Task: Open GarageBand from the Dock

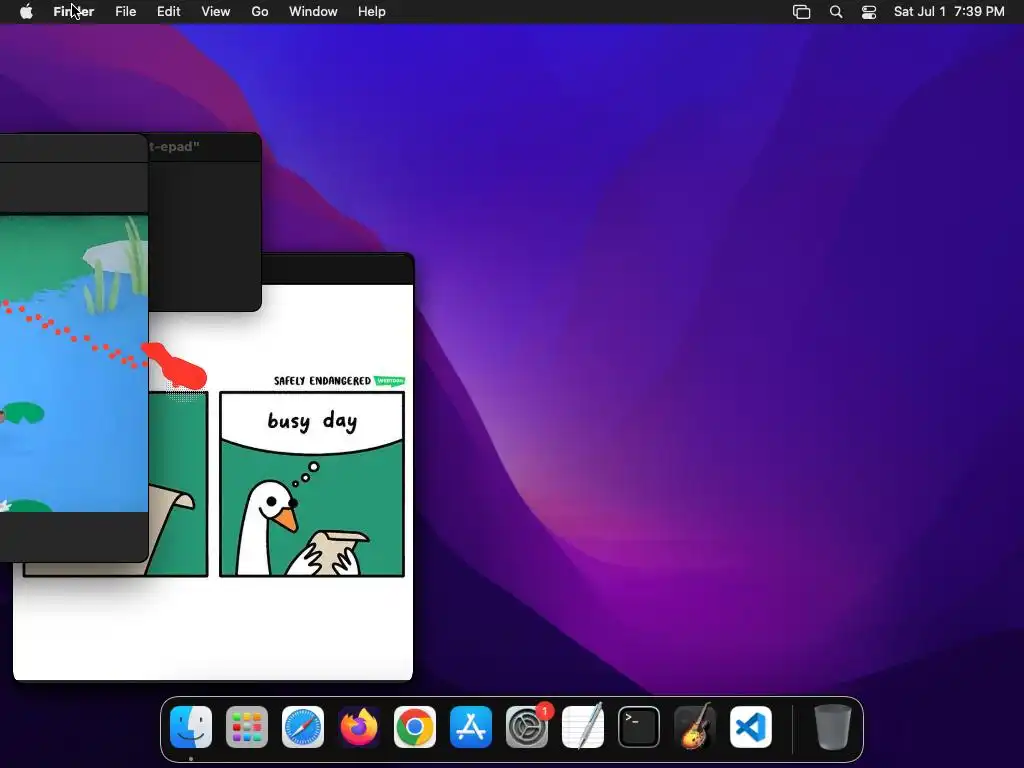Action: [x=695, y=727]
